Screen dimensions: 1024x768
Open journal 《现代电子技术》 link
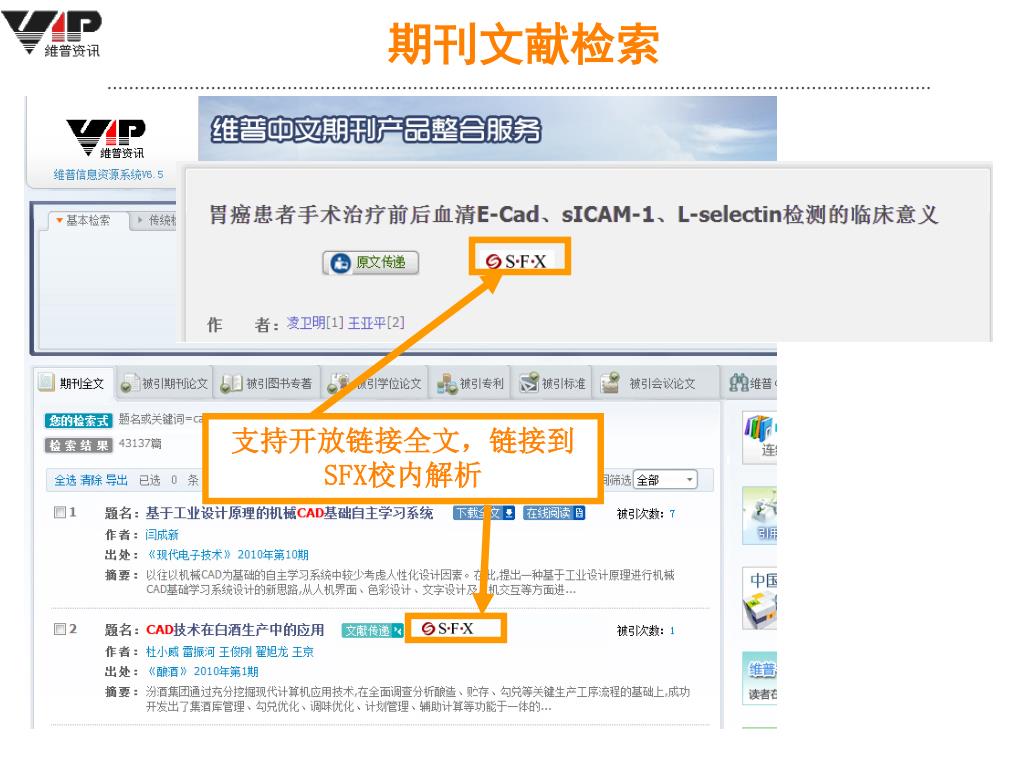[189, 554]
